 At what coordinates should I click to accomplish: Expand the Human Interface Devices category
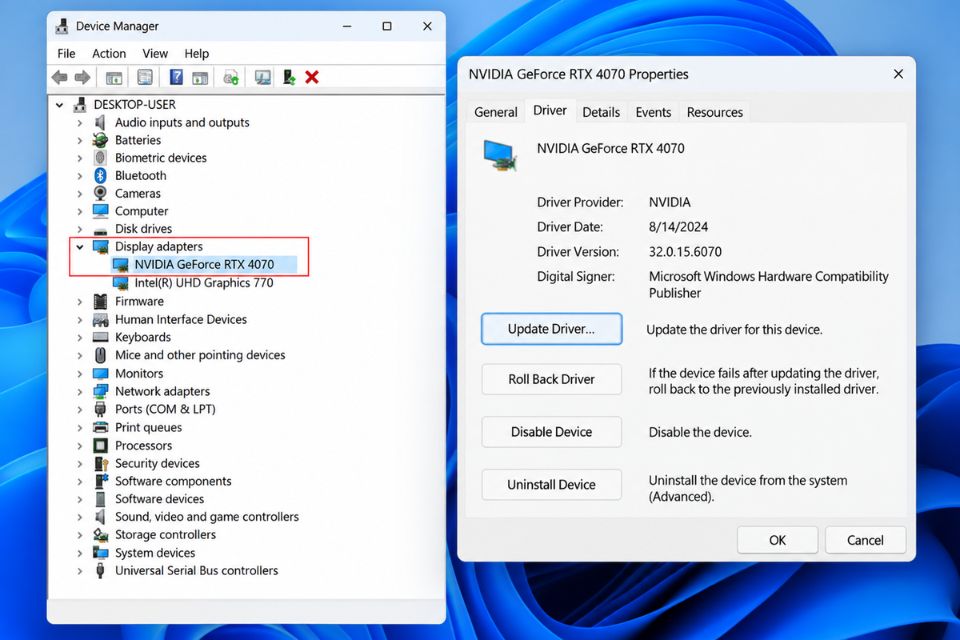click(80, 320)
